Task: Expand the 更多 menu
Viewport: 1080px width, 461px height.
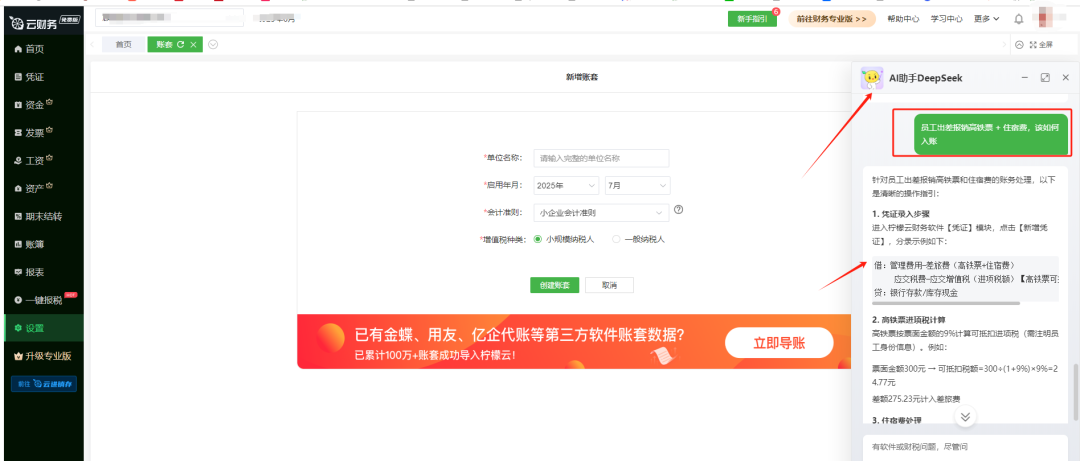Action: point(986,19)
